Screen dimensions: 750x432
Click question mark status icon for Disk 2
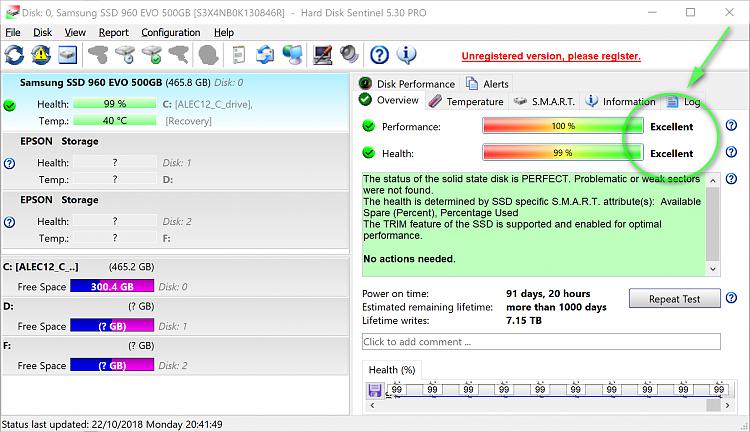pos(9,222)
